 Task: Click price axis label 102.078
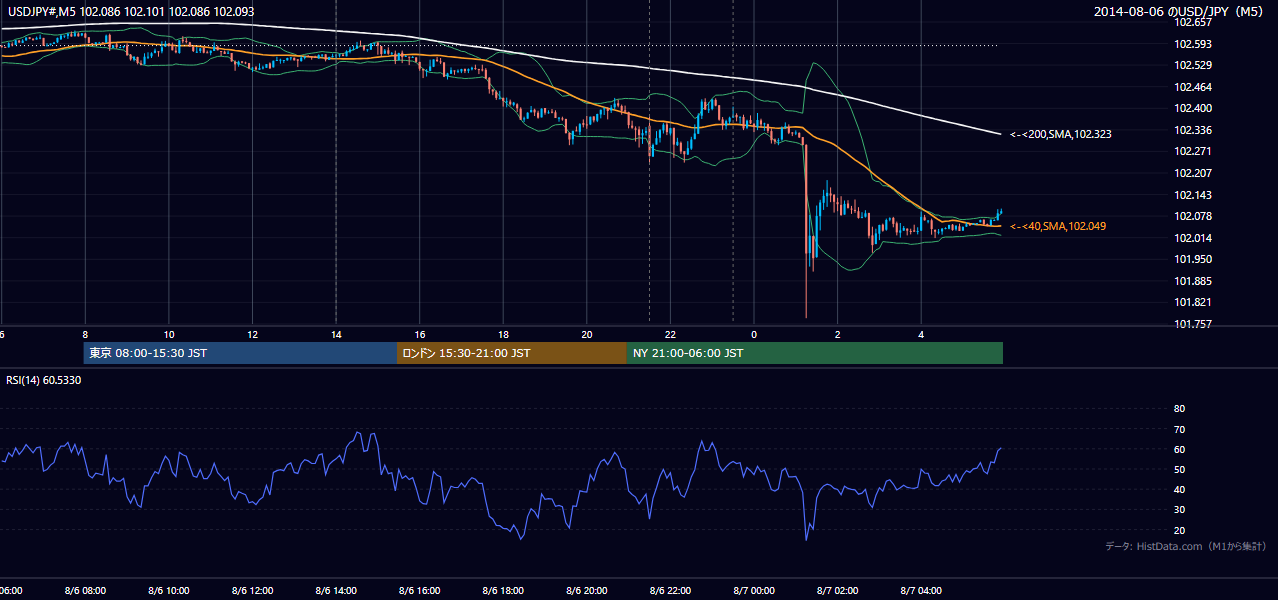[1191, 216]
